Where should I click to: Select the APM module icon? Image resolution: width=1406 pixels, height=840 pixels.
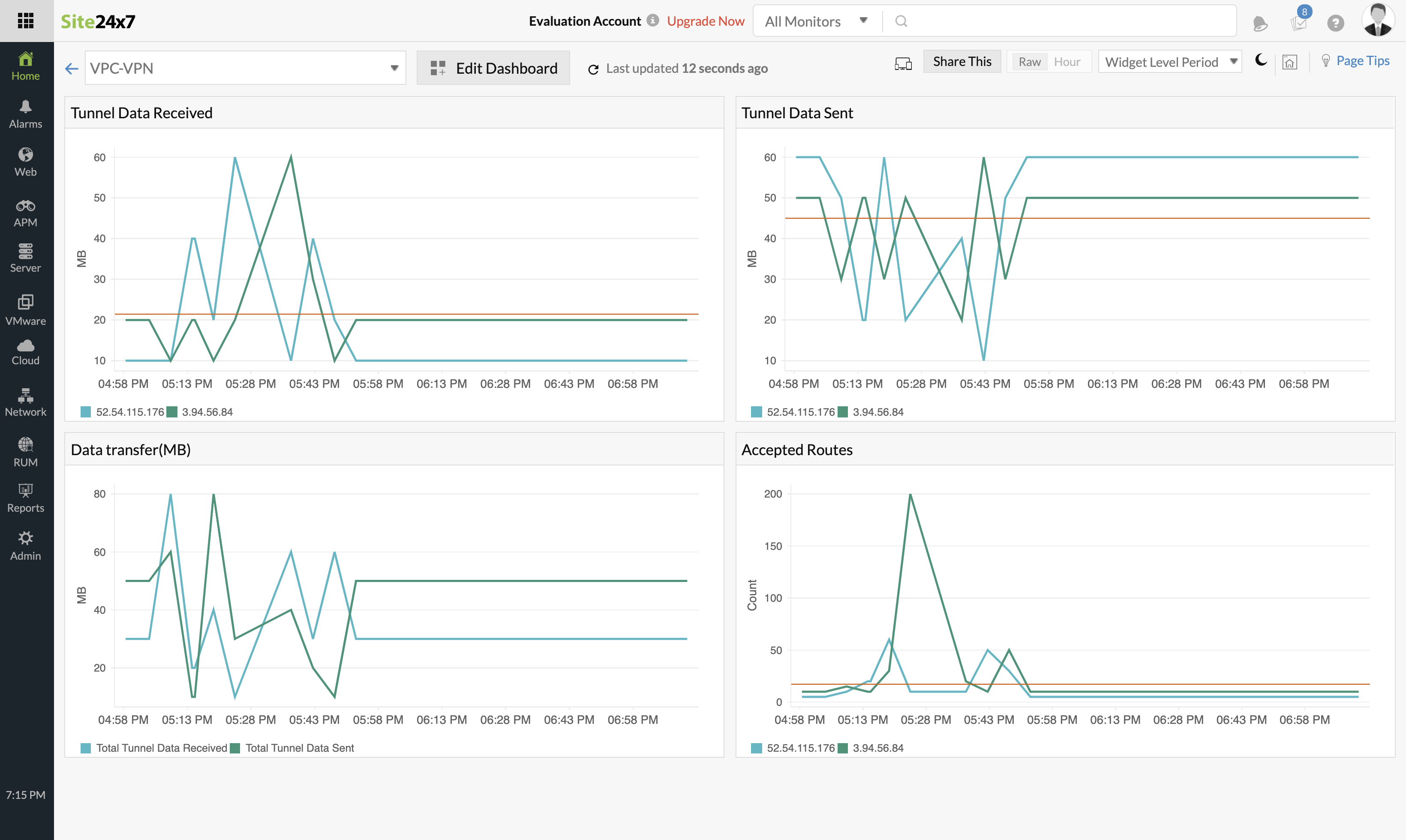point(25,212)
